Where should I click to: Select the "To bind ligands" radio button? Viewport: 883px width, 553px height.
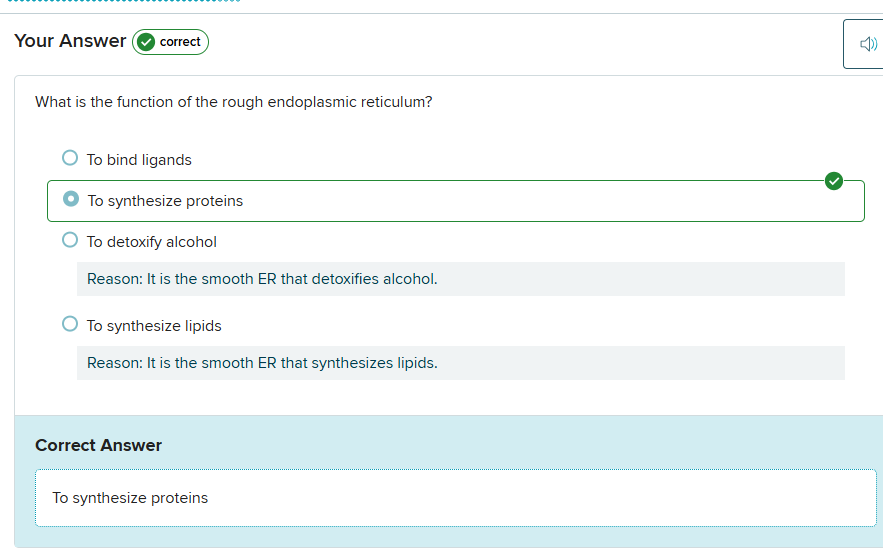tap(70, 158)
